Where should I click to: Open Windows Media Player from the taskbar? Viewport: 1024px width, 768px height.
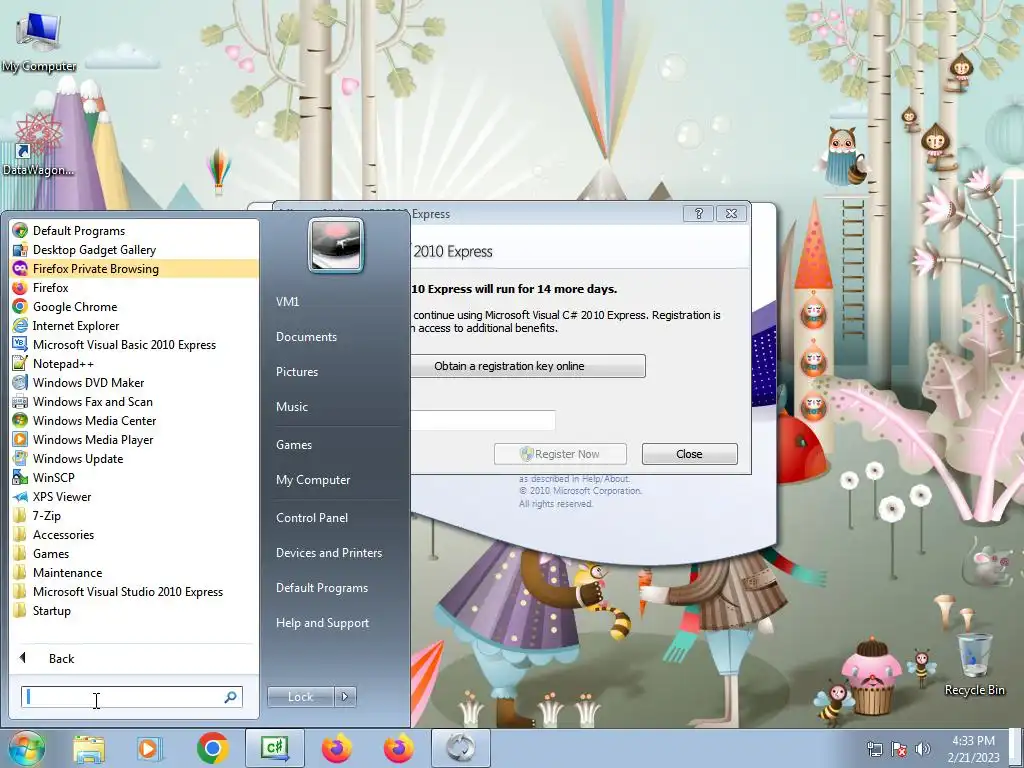150,748
